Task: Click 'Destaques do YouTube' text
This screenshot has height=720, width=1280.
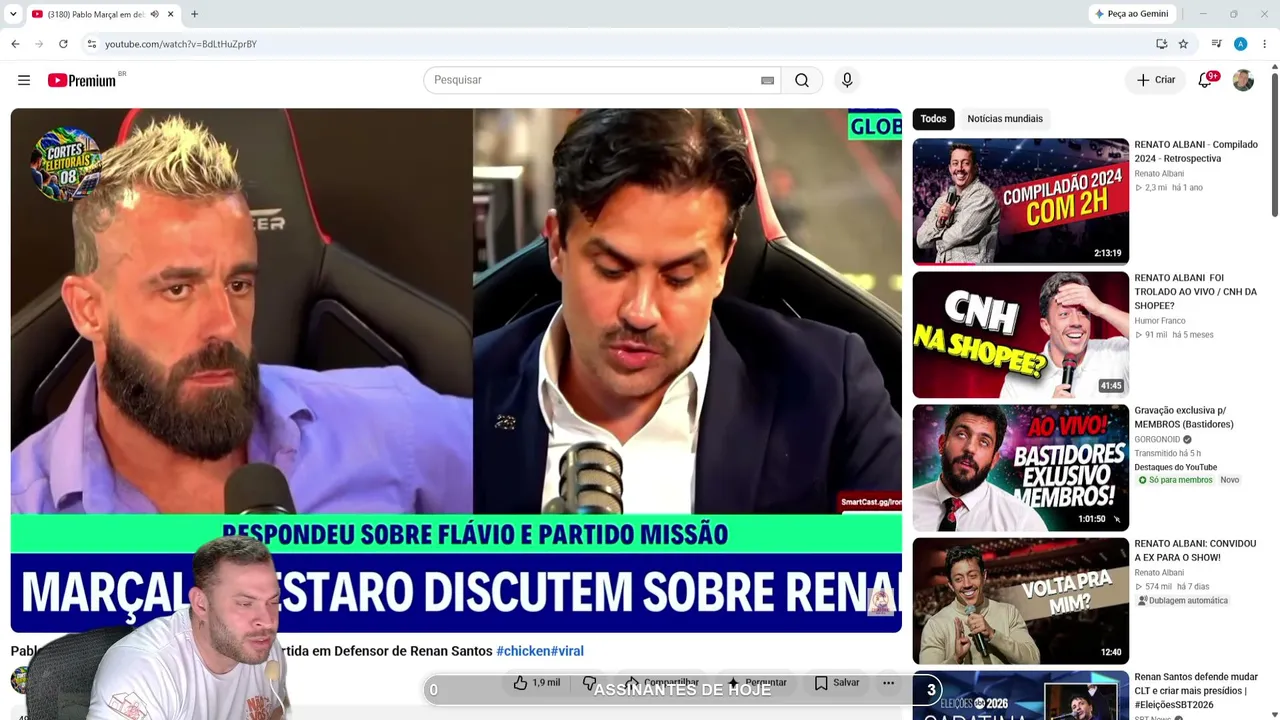Action: (x=1176, y=467)
